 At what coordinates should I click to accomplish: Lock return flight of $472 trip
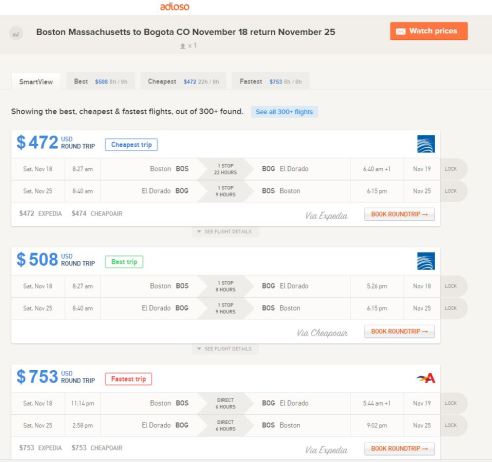tap(453, 191)
